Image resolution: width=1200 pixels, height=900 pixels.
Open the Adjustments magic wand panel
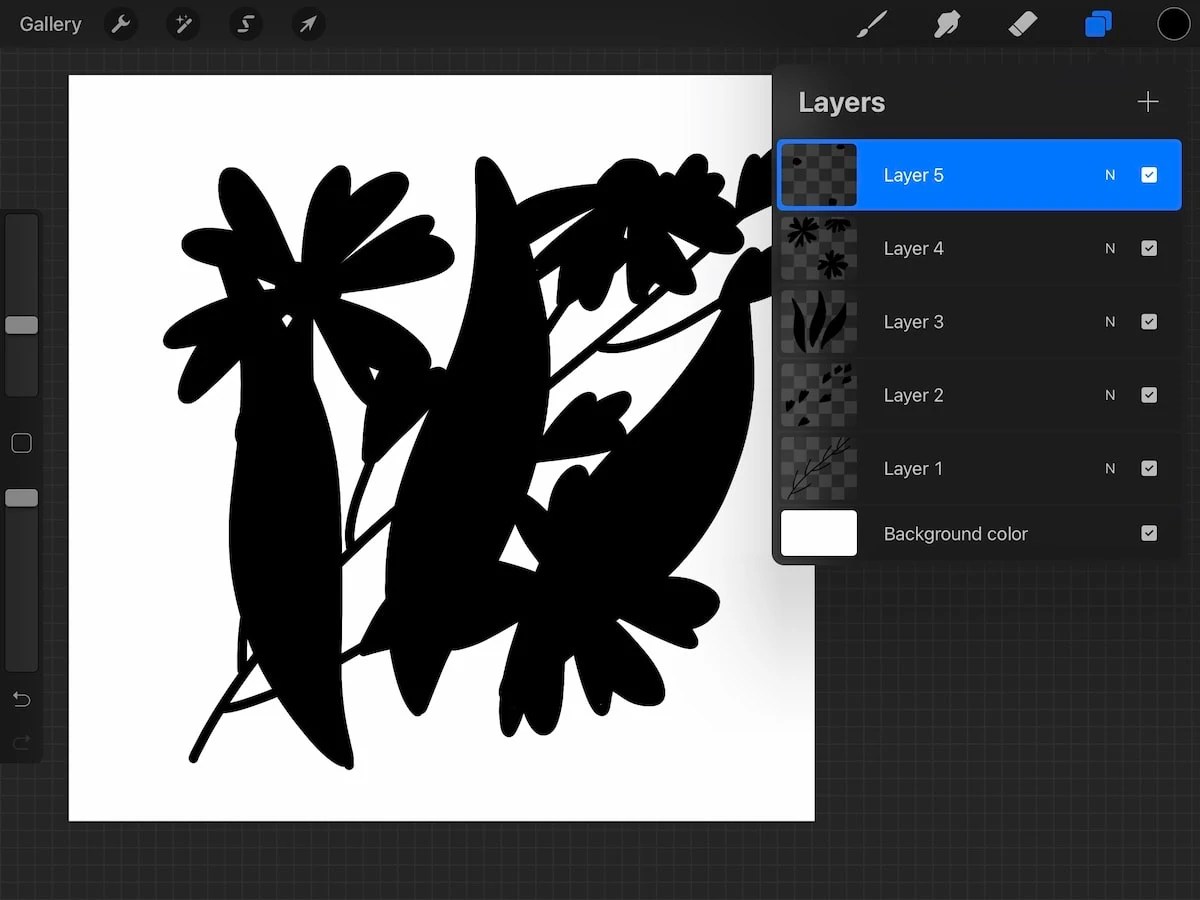(x=183, y=24)
